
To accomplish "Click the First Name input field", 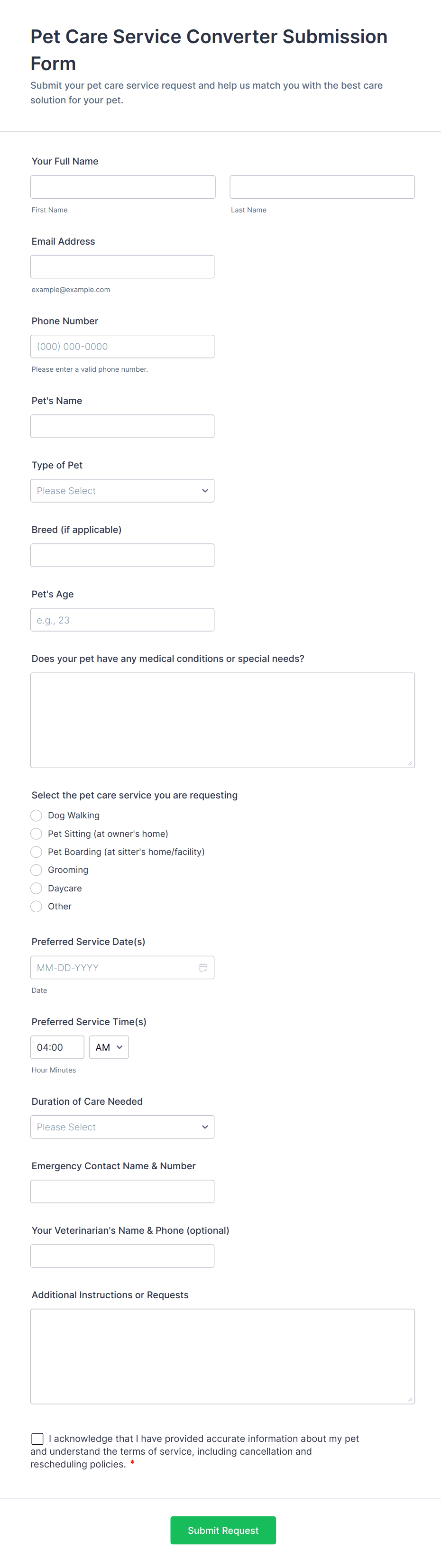I will coord(123,187).
